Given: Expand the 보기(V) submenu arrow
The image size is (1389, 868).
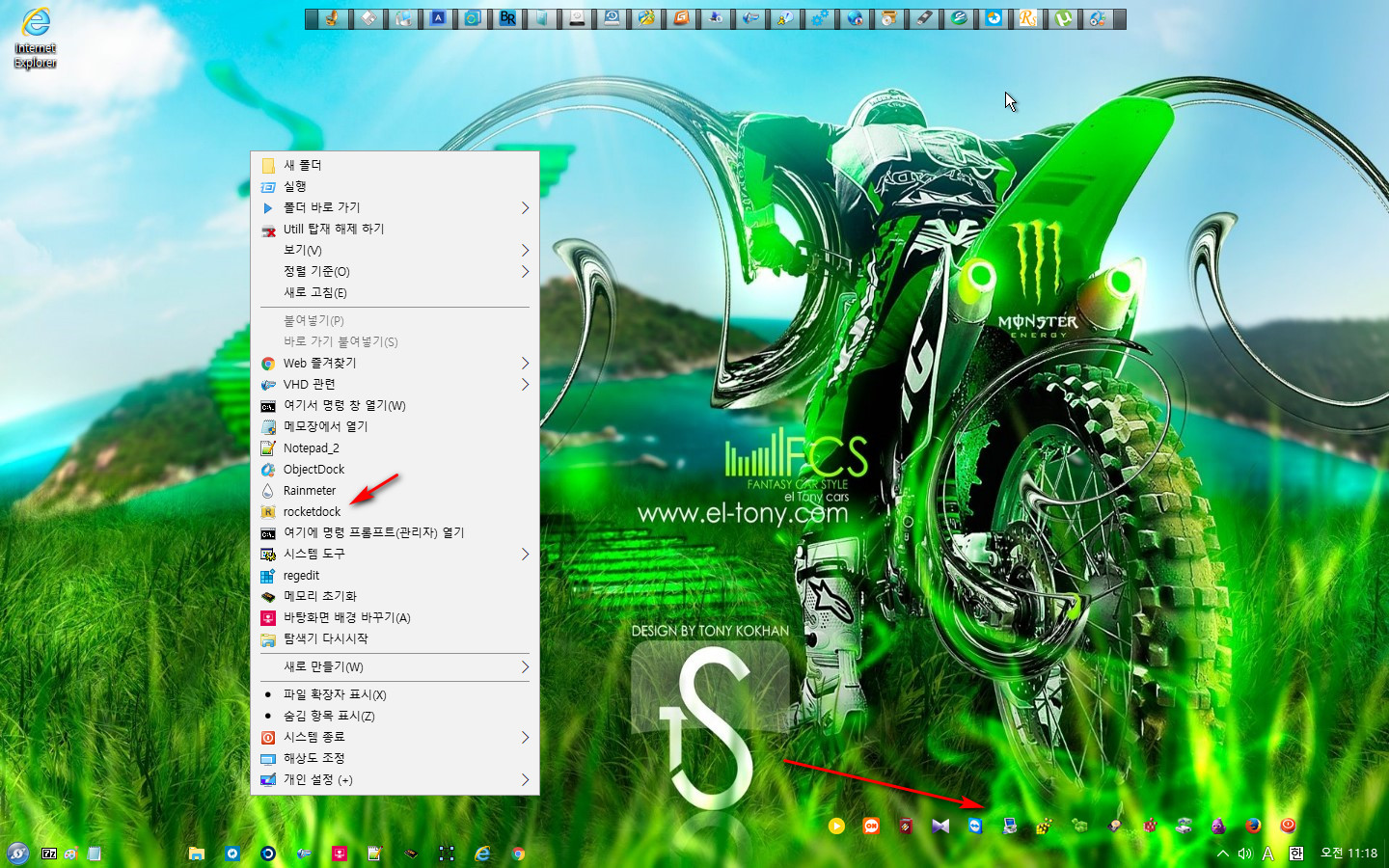Looking at the screenshot, I should [x=525, y=250].
